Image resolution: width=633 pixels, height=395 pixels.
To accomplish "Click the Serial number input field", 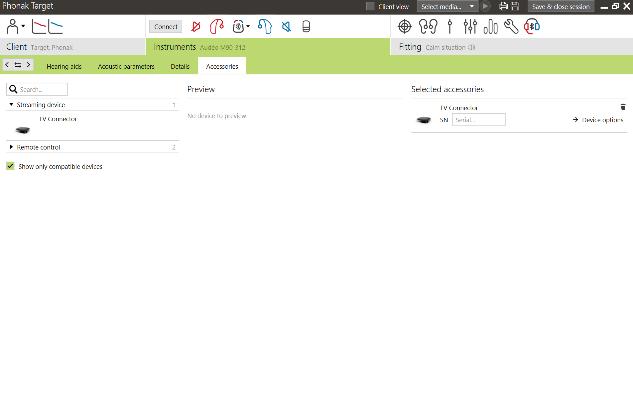I will pyautogui.click(x=478, y=120).
